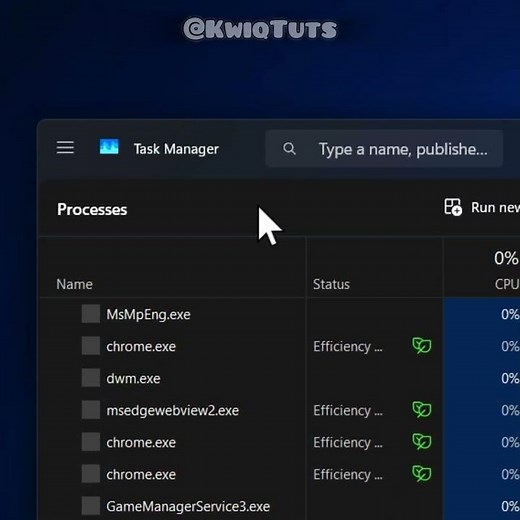Open the Task Manager hamburger navigation menu
520x520 pixels.
65,147
